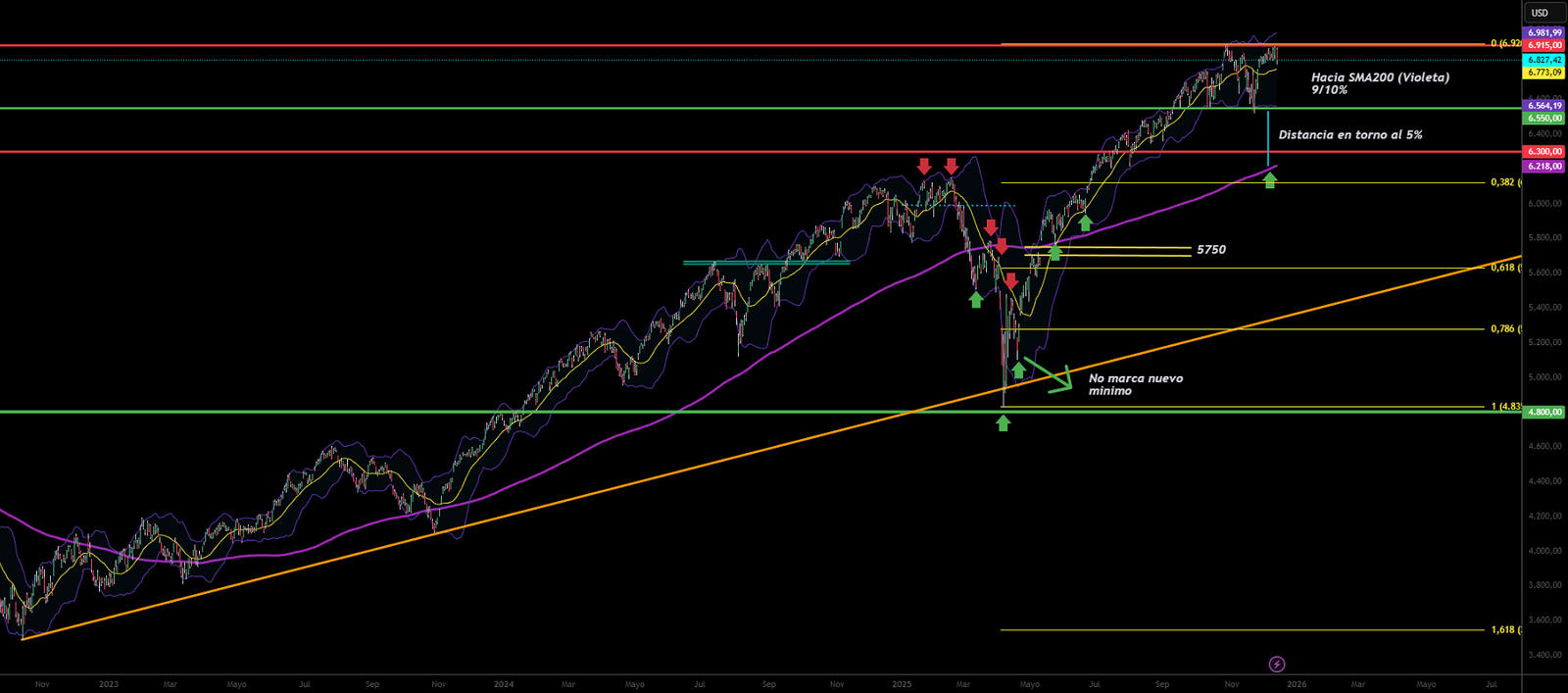Select the '5750' price text label
Screen dimensions: 1568x693
pos(1211,250)
